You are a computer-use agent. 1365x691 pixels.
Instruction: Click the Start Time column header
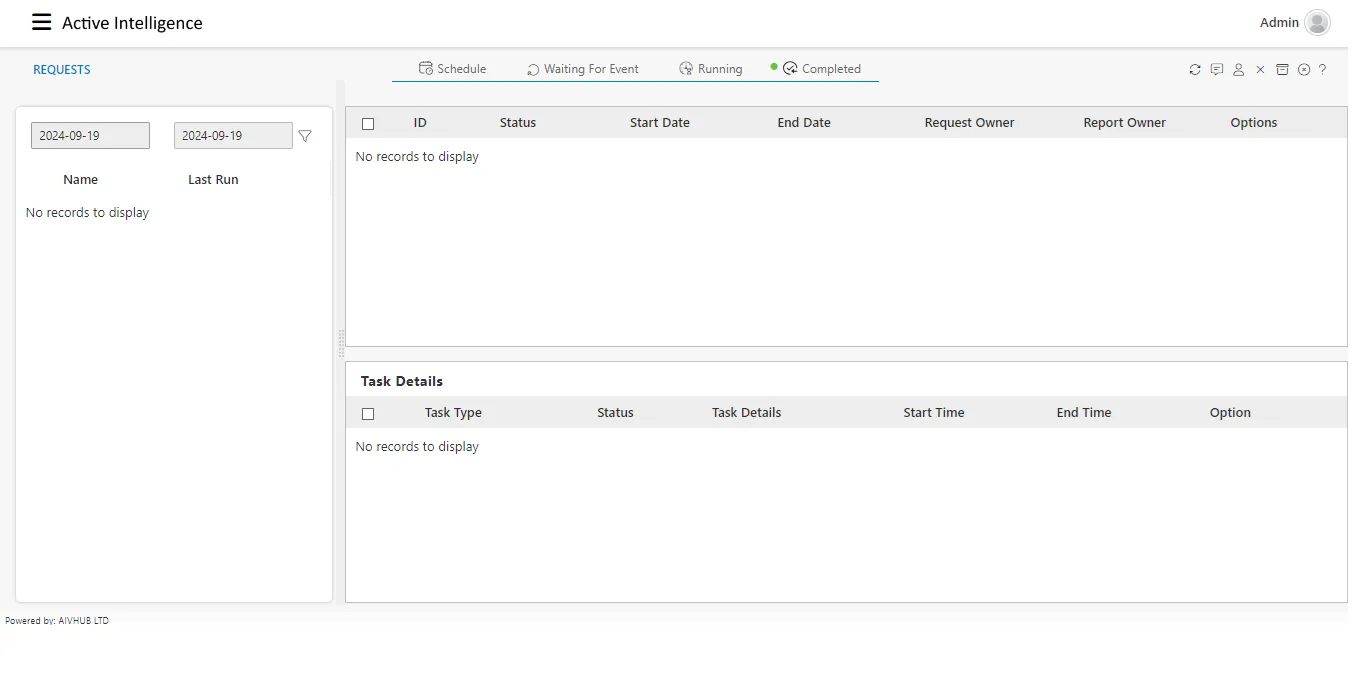coord(934,413)
